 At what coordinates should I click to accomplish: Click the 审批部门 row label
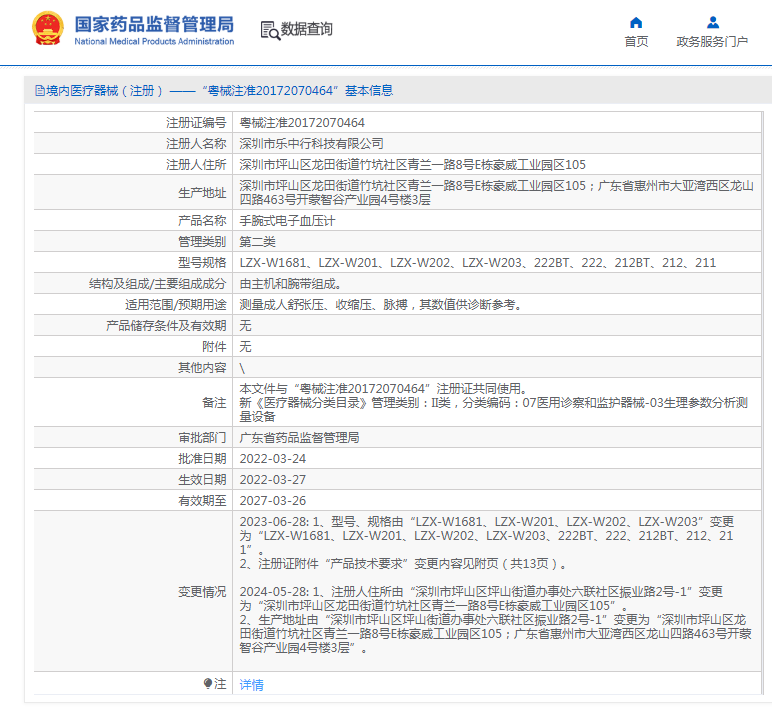click(202, 438)
